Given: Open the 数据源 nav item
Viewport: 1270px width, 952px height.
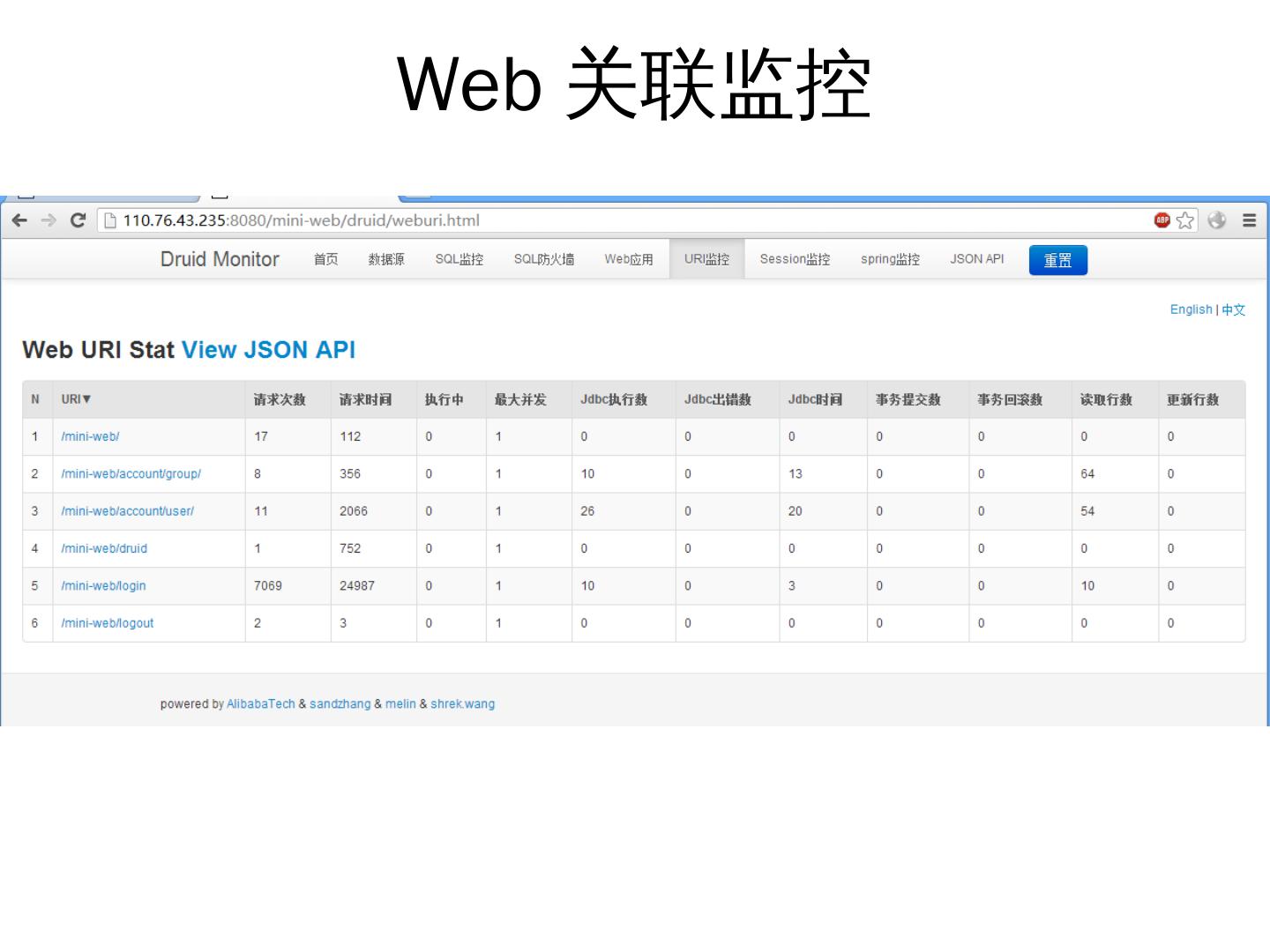Looking at the screenshot, I should [x=386, y=259].
